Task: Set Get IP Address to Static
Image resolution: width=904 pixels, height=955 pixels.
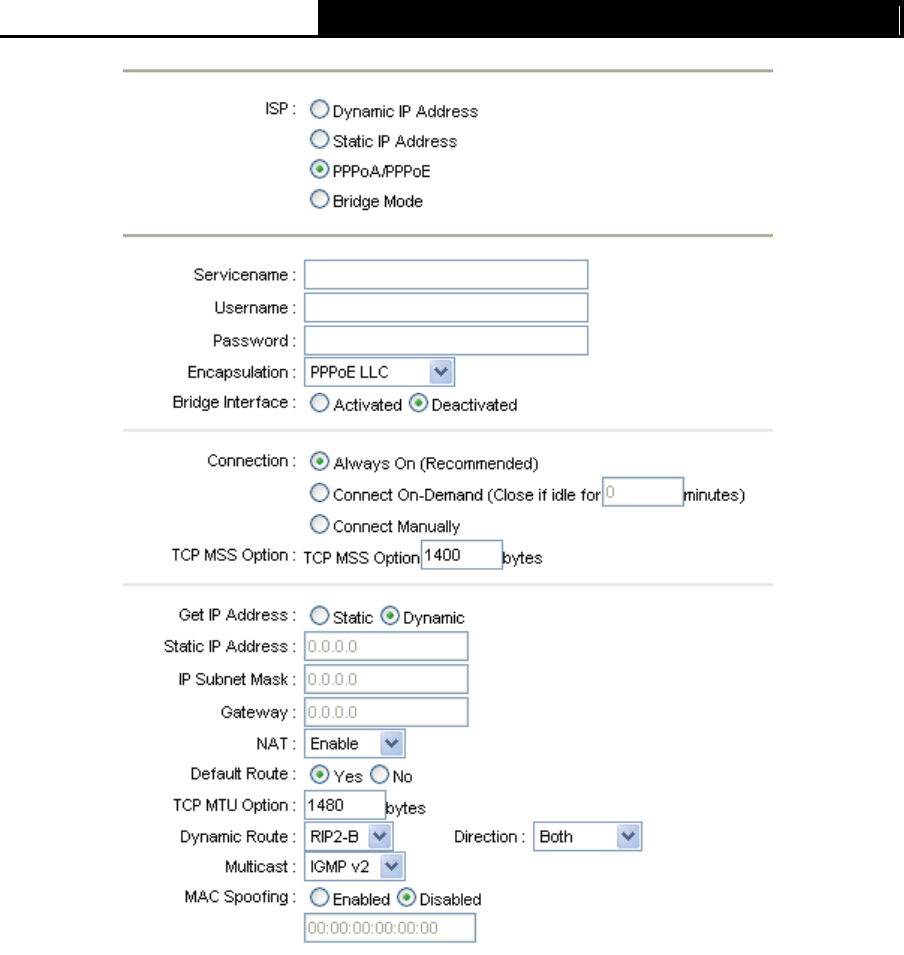Action: click(319, 615)
